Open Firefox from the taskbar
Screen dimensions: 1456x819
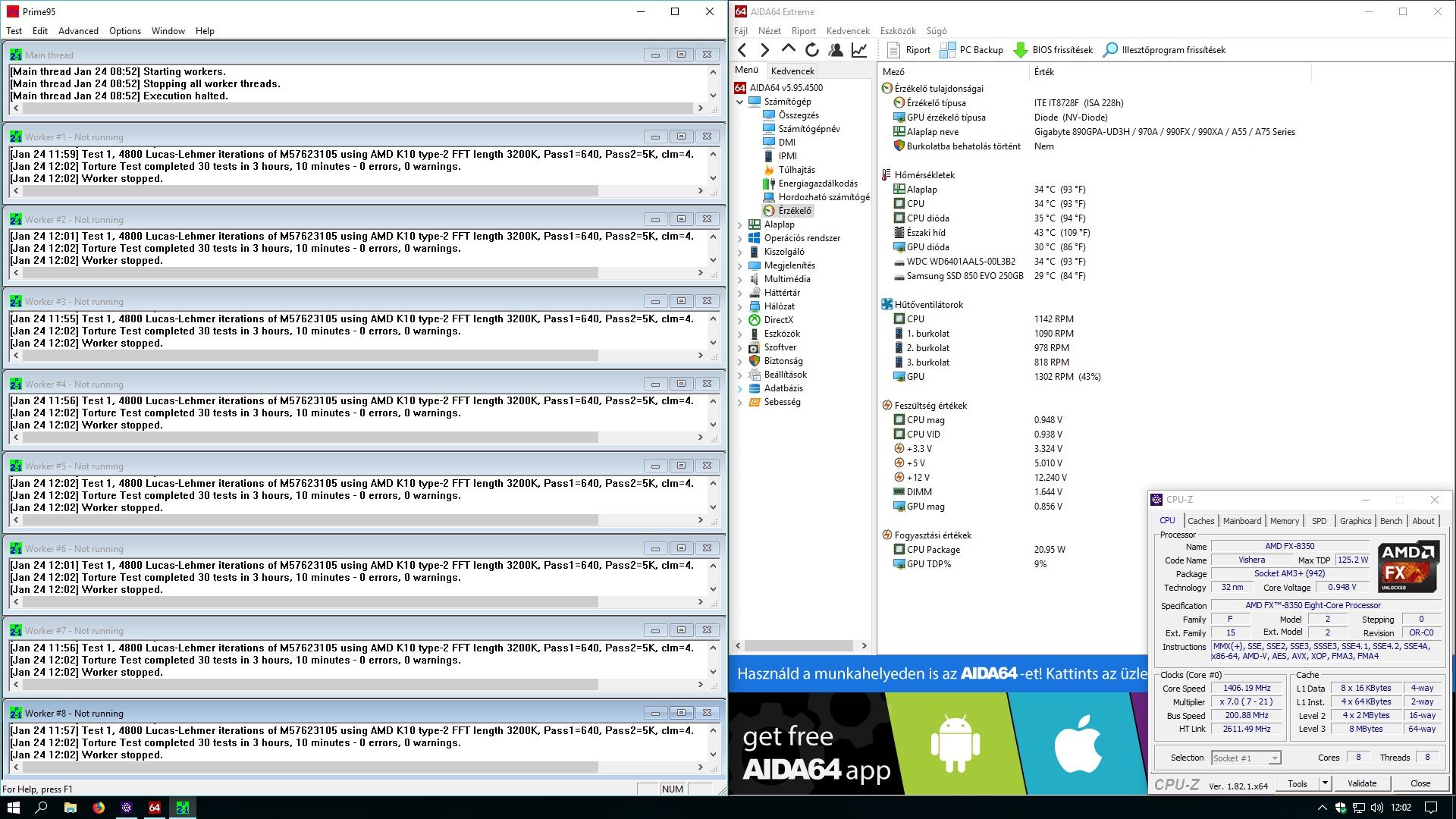tap(99, 808)
